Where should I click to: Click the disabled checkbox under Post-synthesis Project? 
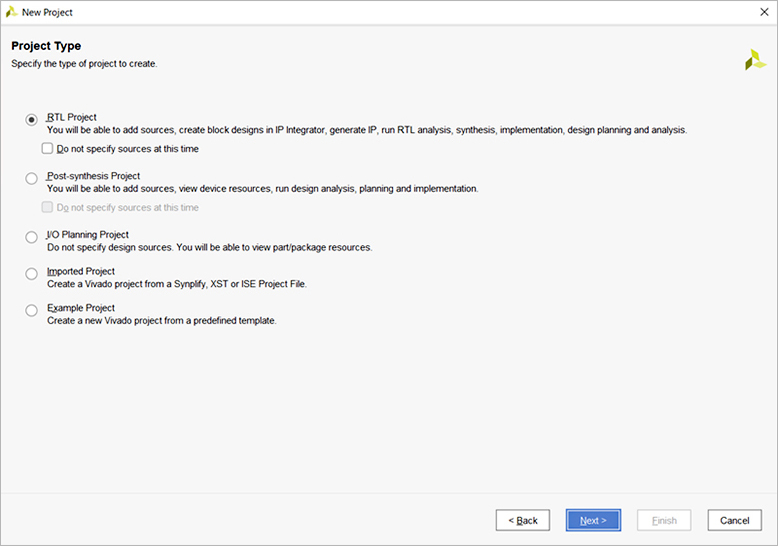[x=47, y=207]
